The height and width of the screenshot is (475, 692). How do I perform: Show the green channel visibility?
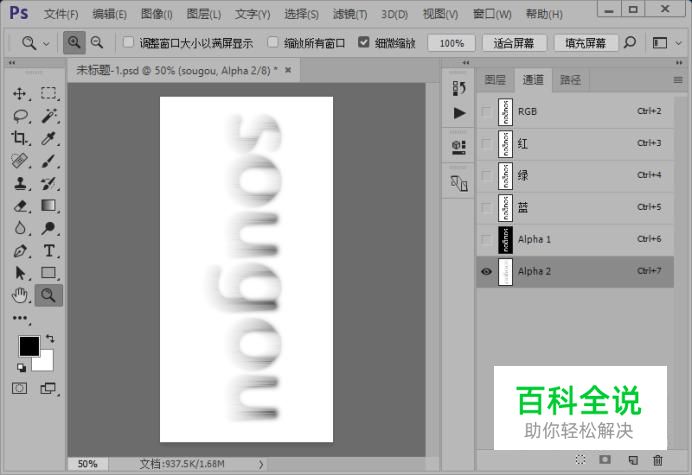coord(486,176)
